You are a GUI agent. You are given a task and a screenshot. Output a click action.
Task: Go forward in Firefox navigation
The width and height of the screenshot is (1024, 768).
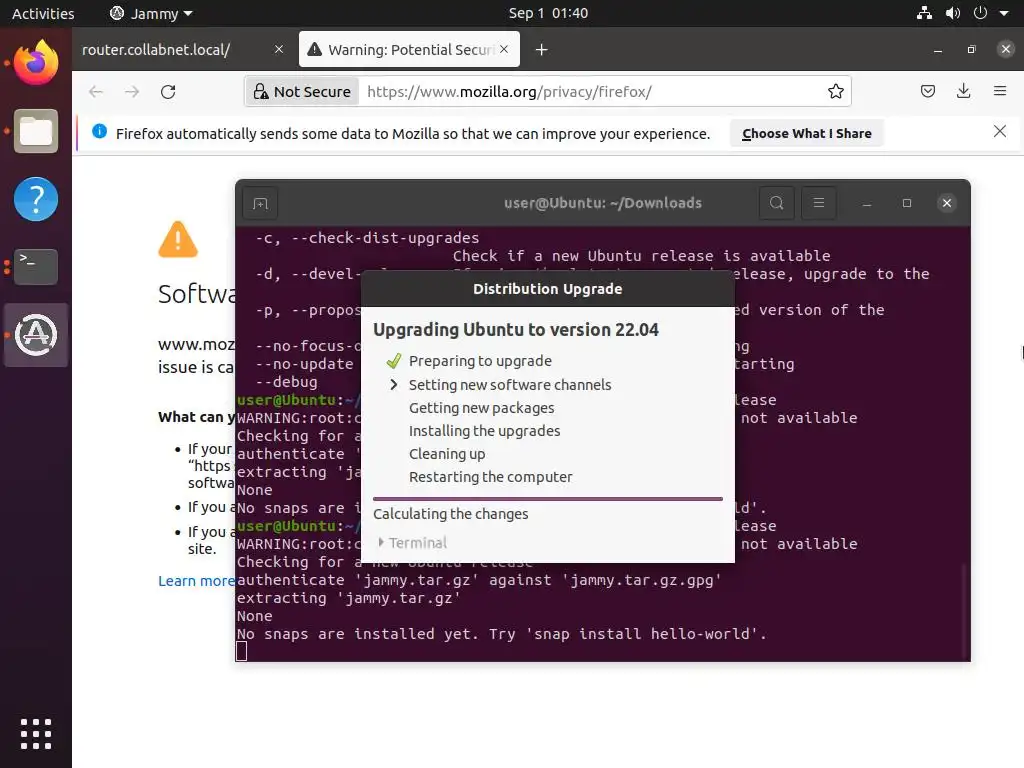132,91
